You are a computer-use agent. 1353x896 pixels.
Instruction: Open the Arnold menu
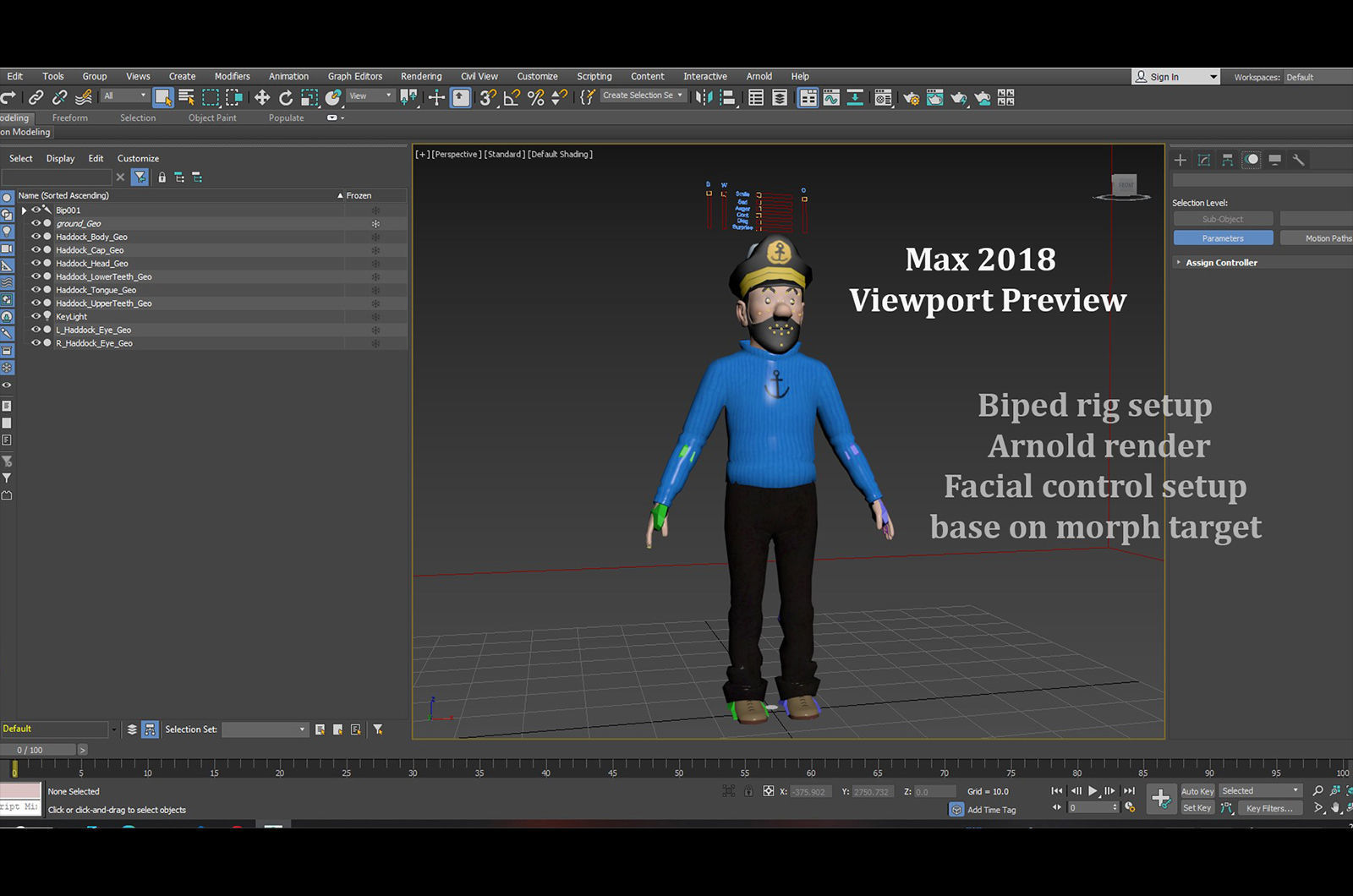point(759,76)
